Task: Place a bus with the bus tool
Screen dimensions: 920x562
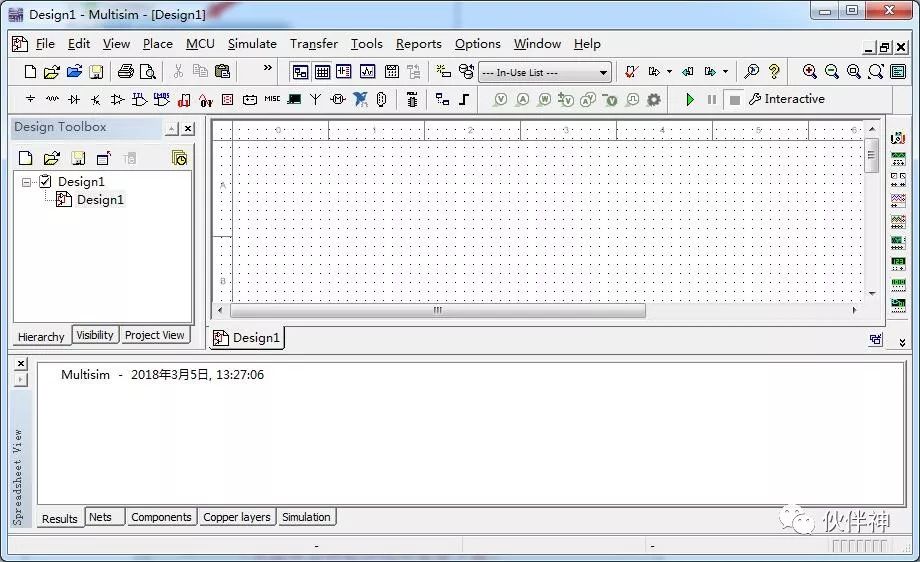Action: click(464, 99)
